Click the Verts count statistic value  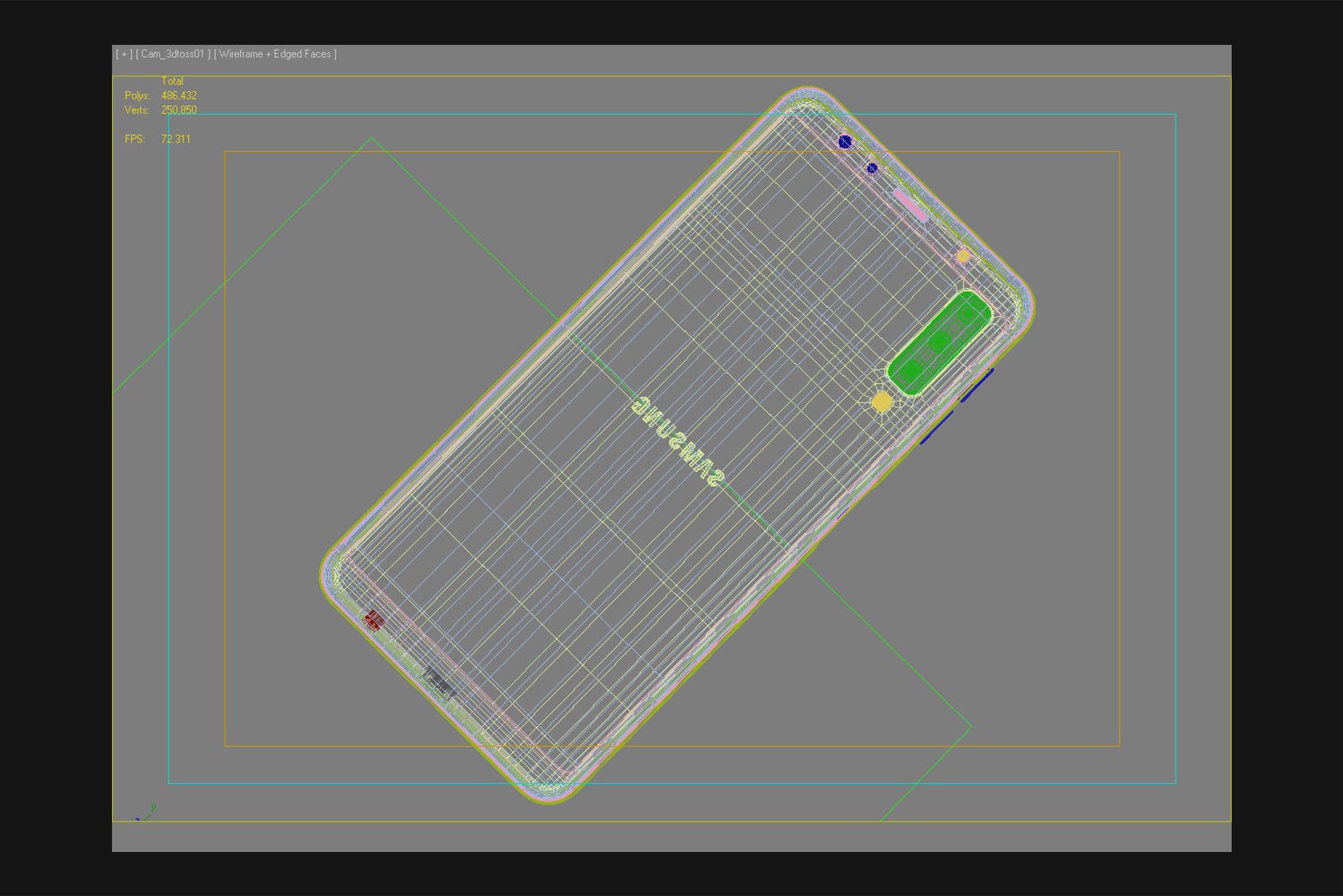(178, 110)
